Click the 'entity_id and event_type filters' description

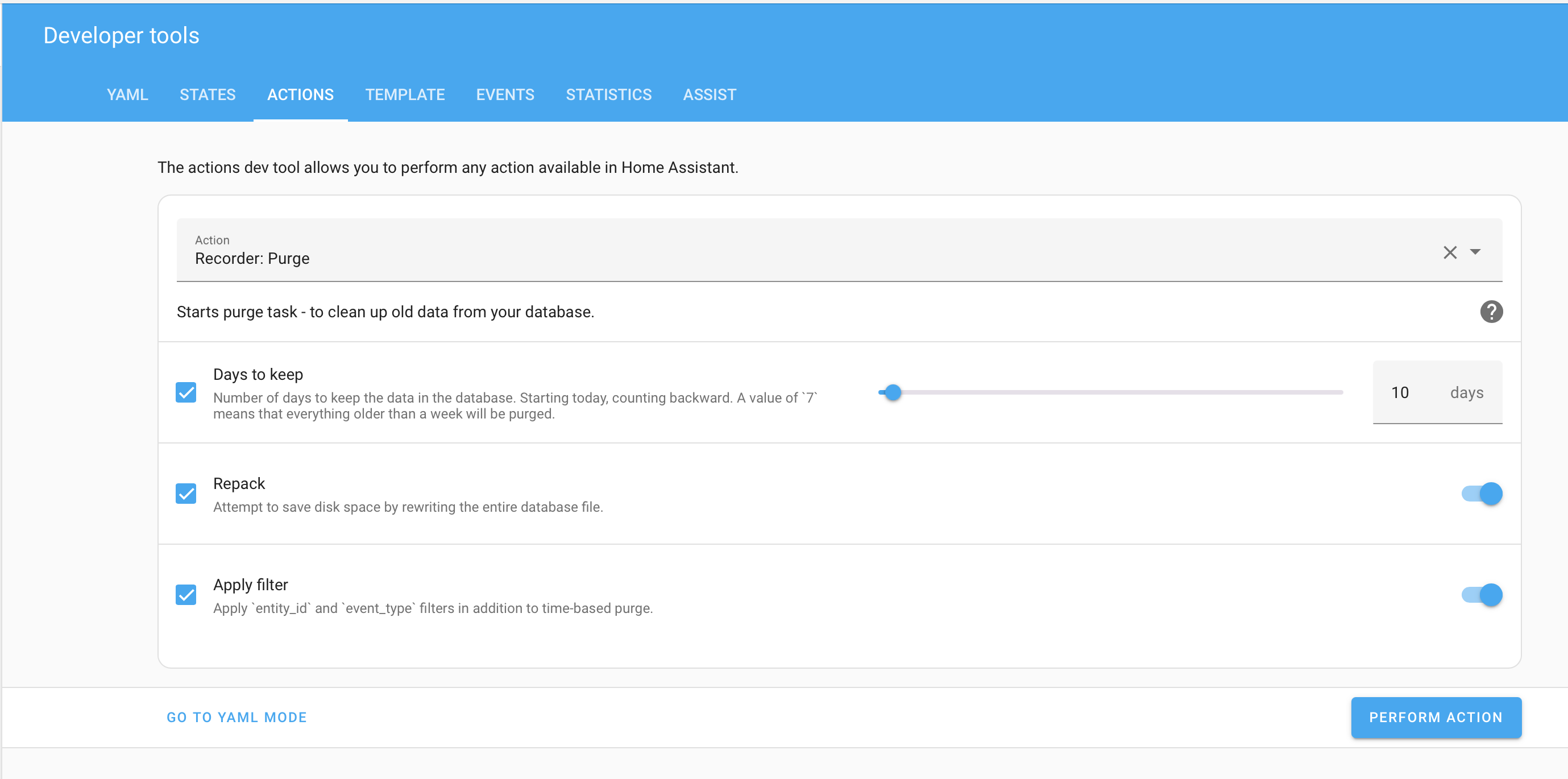tap(433, 608)
